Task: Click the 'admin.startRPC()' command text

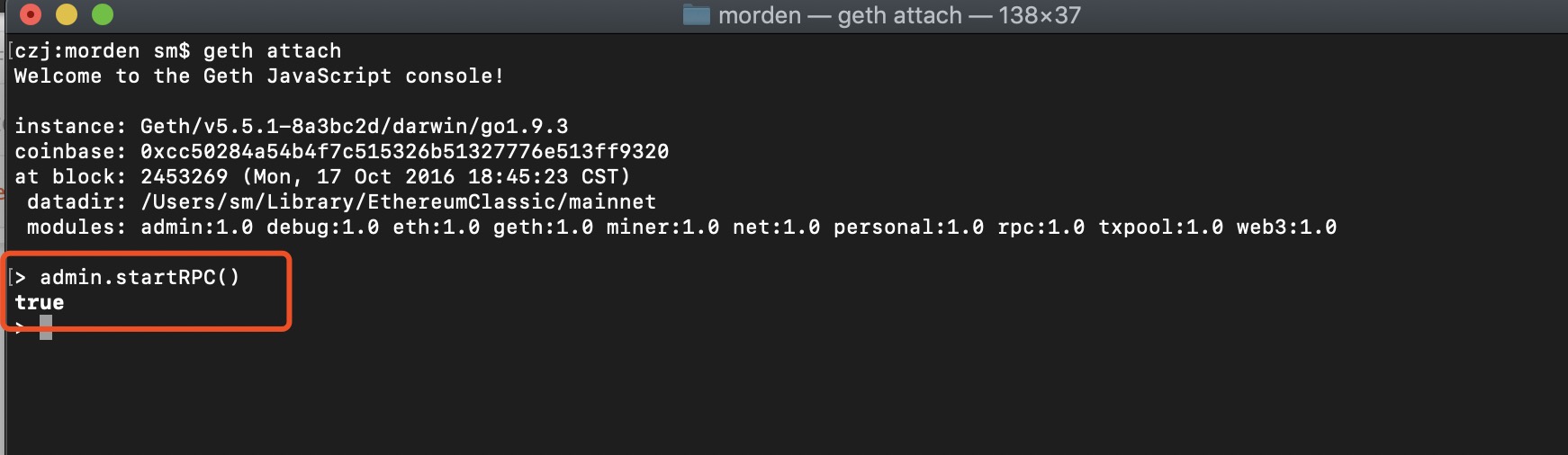Action: coord(140,277)
